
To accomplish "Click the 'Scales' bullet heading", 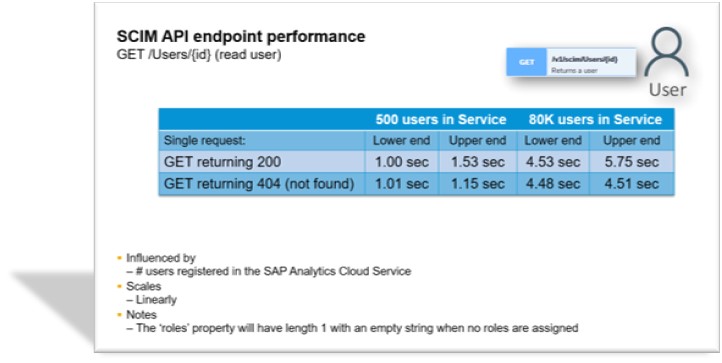I will (144, 286).
